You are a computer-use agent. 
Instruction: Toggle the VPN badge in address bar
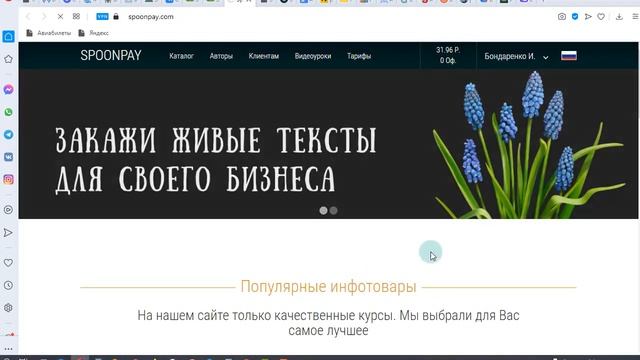tap(102, 17)
